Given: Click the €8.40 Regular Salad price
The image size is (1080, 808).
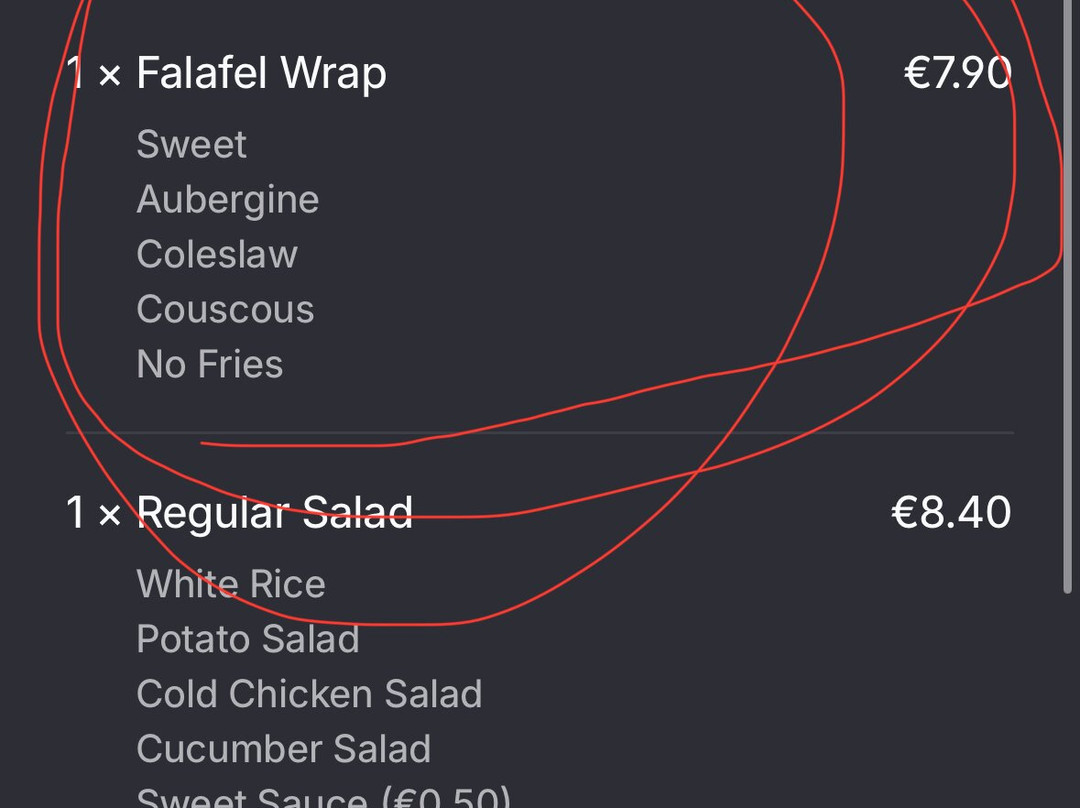Looking at the screenshot, I should coord(951,513).
